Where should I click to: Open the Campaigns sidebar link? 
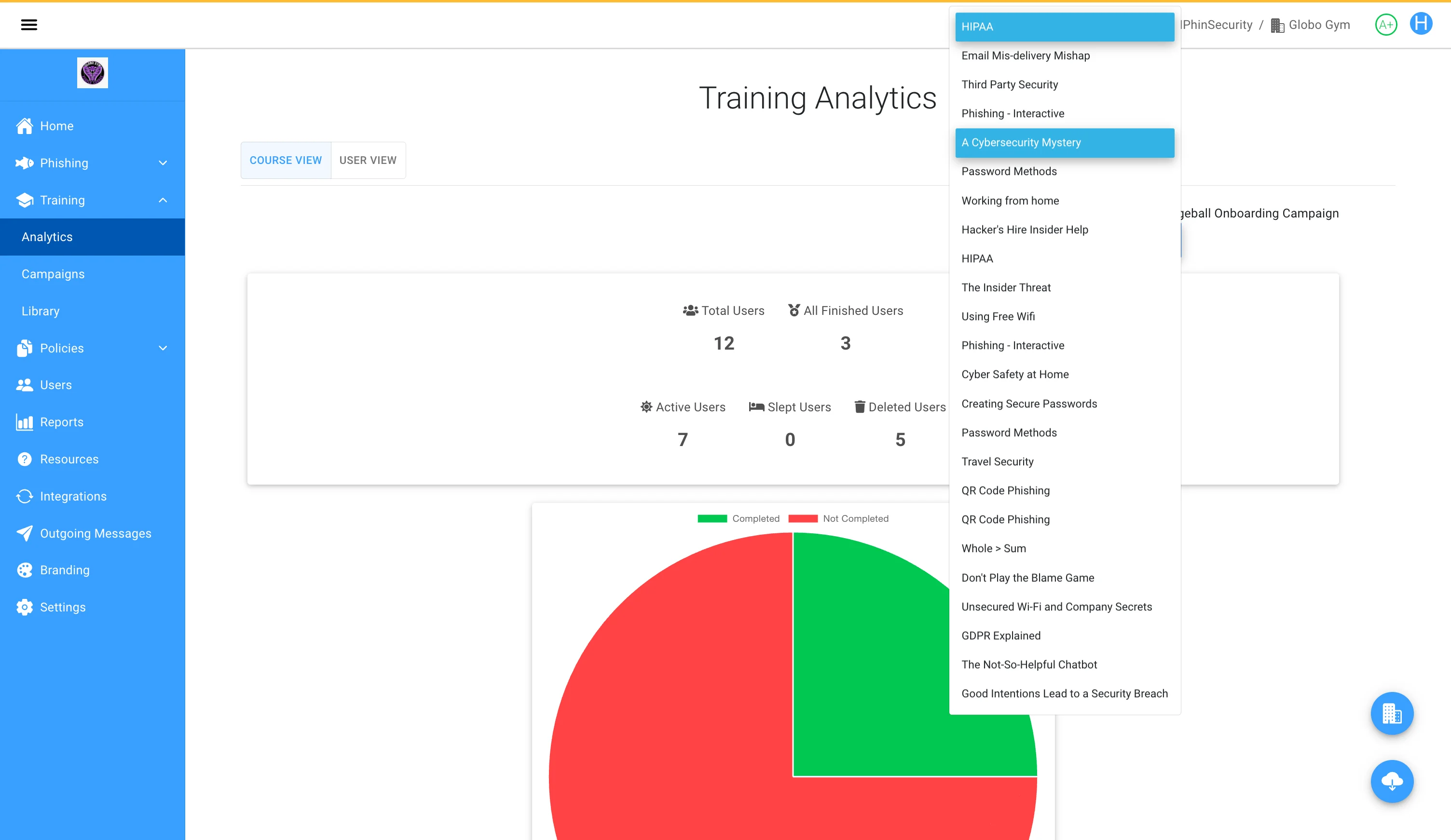click(53, 274)
